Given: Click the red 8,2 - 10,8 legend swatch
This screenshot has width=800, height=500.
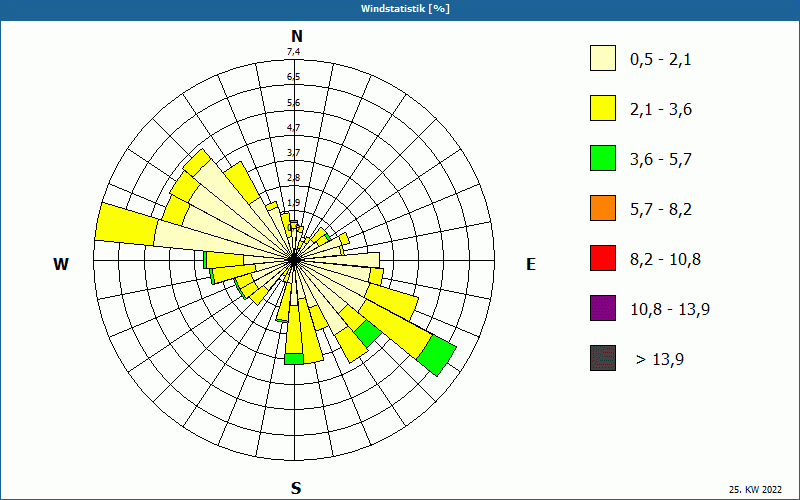Looking at the screenshot, I should [x=603, y=258].
